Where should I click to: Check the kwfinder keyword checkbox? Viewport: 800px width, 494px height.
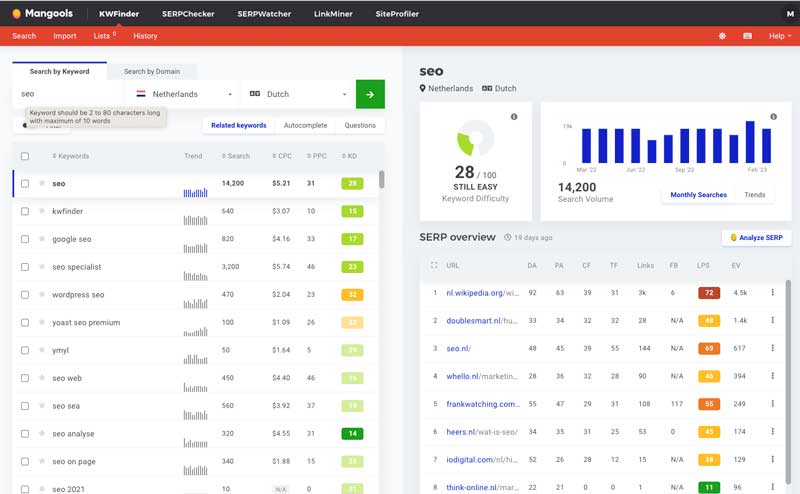click(25, 211)
